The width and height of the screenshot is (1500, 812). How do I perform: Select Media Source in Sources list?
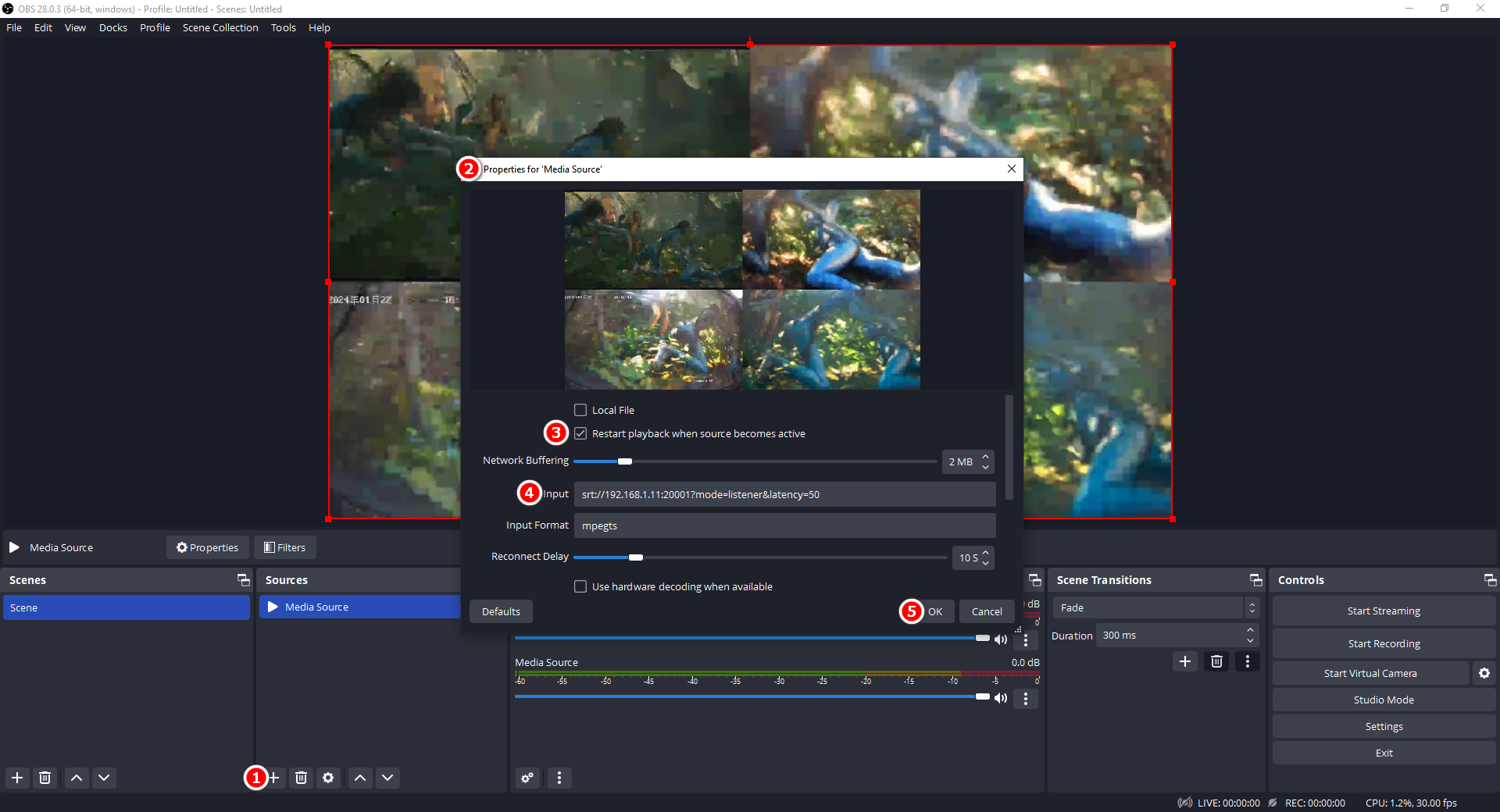(359, 607)
